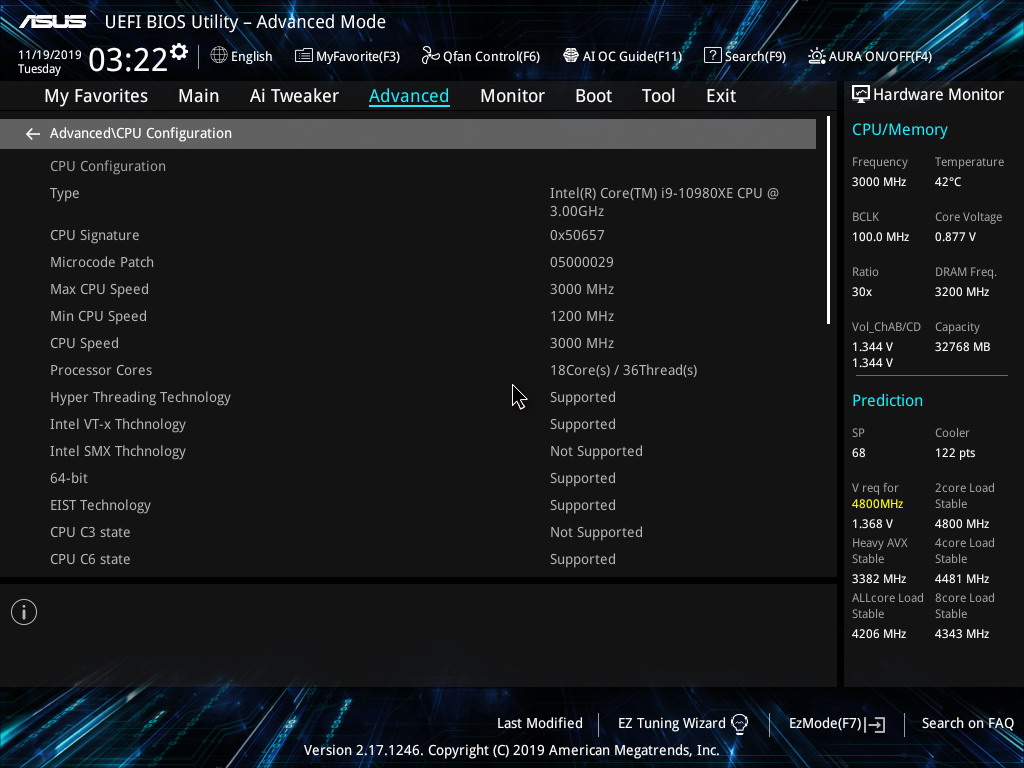Image resolution: width=1024 pixels, height=768 pixels.
Task: Click the 05000029 microcode value
Action: coord(581,262)
